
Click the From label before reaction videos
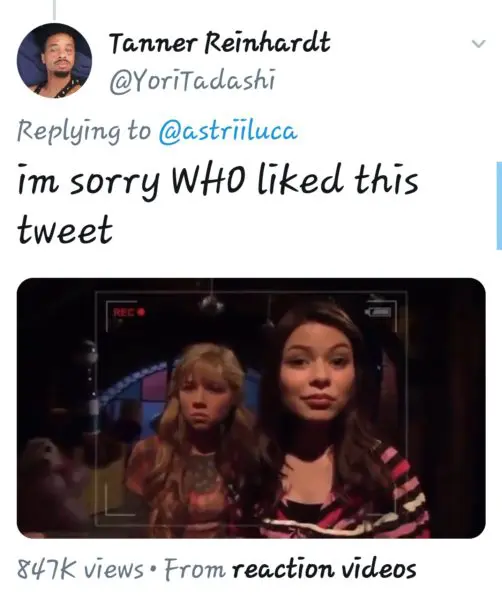click(x=195, y=569)
